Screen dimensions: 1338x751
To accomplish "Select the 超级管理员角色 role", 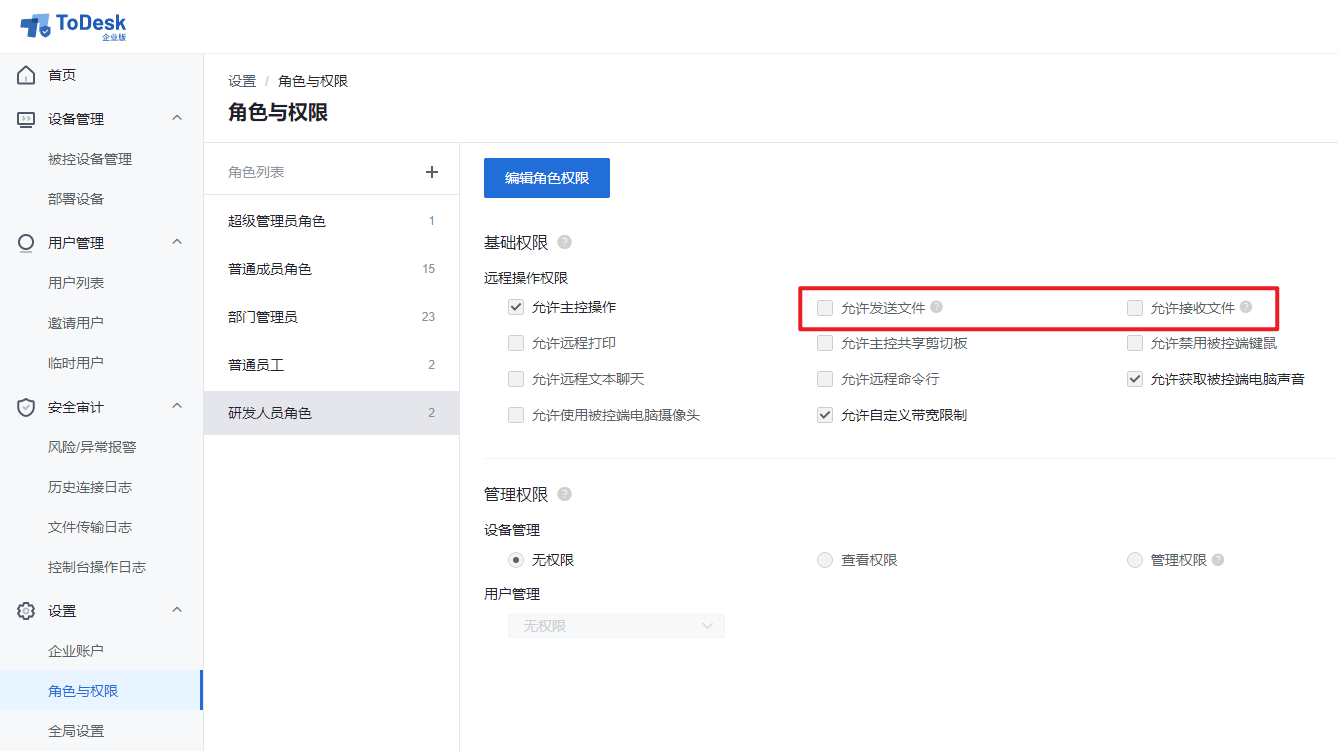I will (331, 221).
